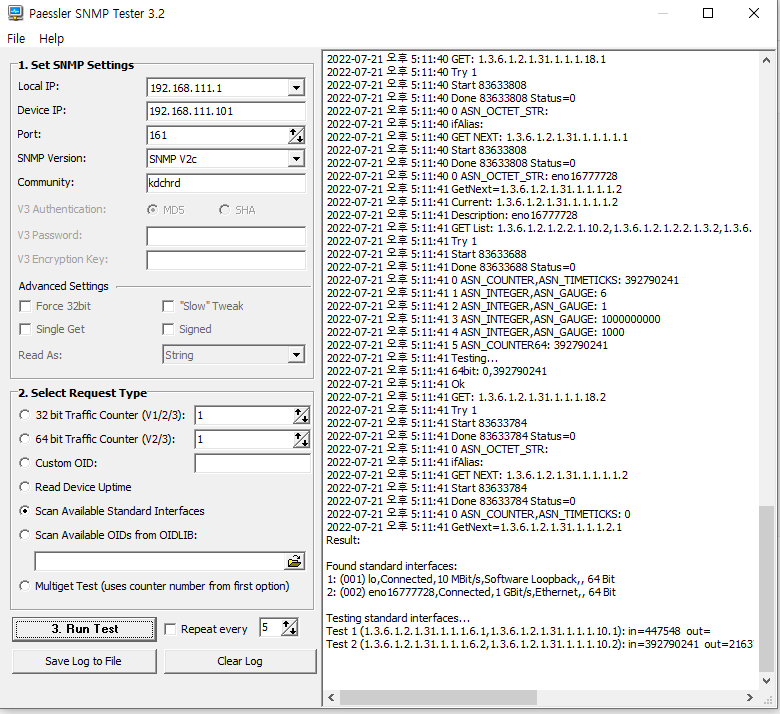780x714 pixels.
Task: Click the Port spinner arrows
Action: (x=296, y=135)
